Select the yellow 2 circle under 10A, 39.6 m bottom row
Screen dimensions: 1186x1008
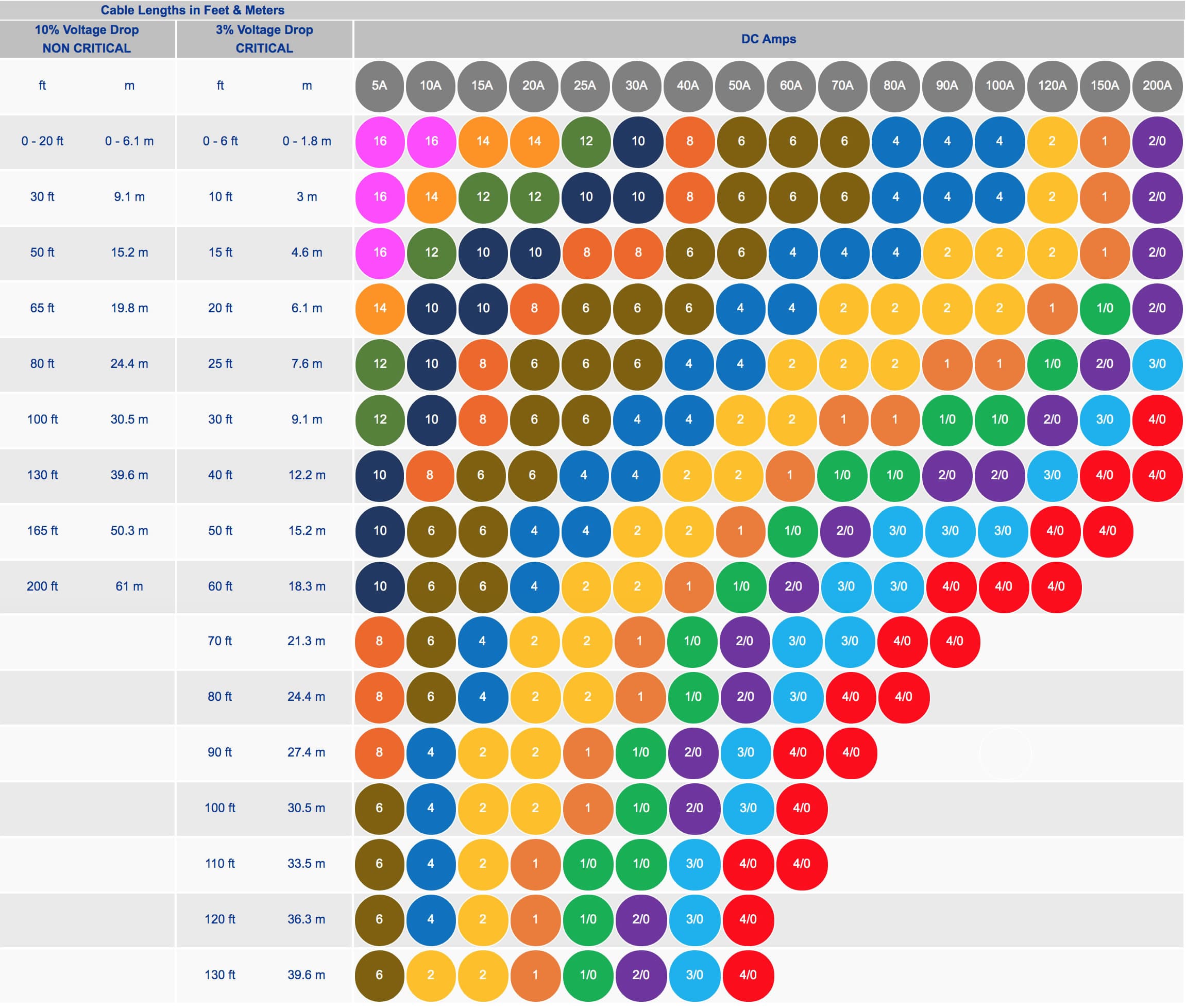pyautogui.click(x=431, y=976)
